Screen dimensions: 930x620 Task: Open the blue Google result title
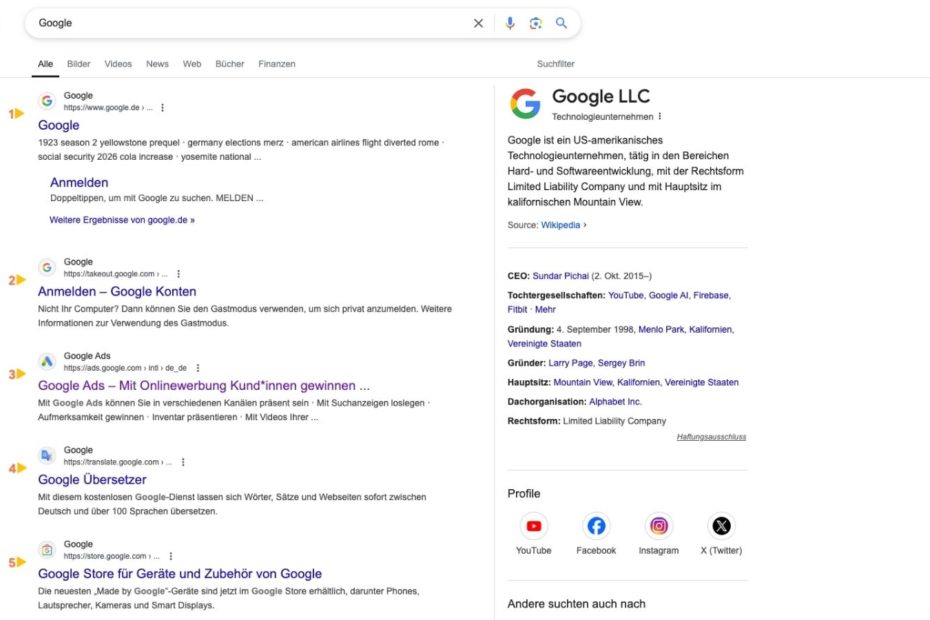click(x=59, y=125)
